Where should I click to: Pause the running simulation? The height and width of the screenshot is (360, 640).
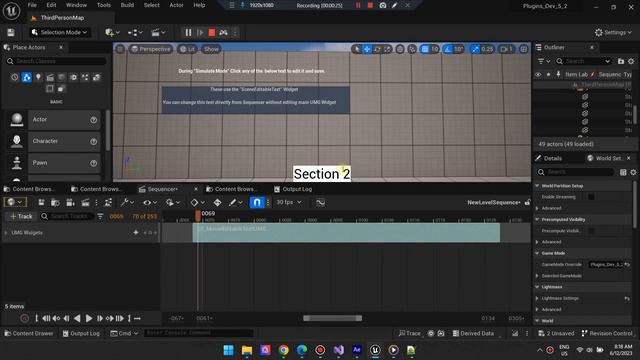188,32
